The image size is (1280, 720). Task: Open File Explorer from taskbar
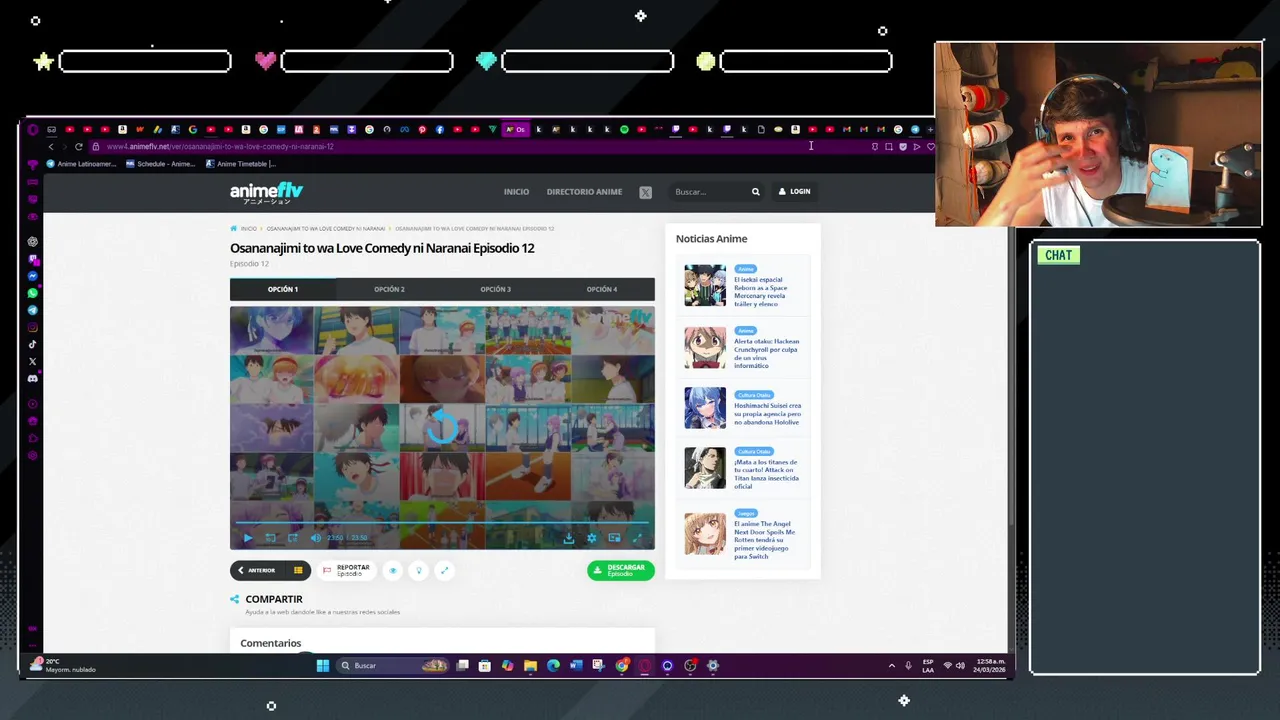pos(530,665)
